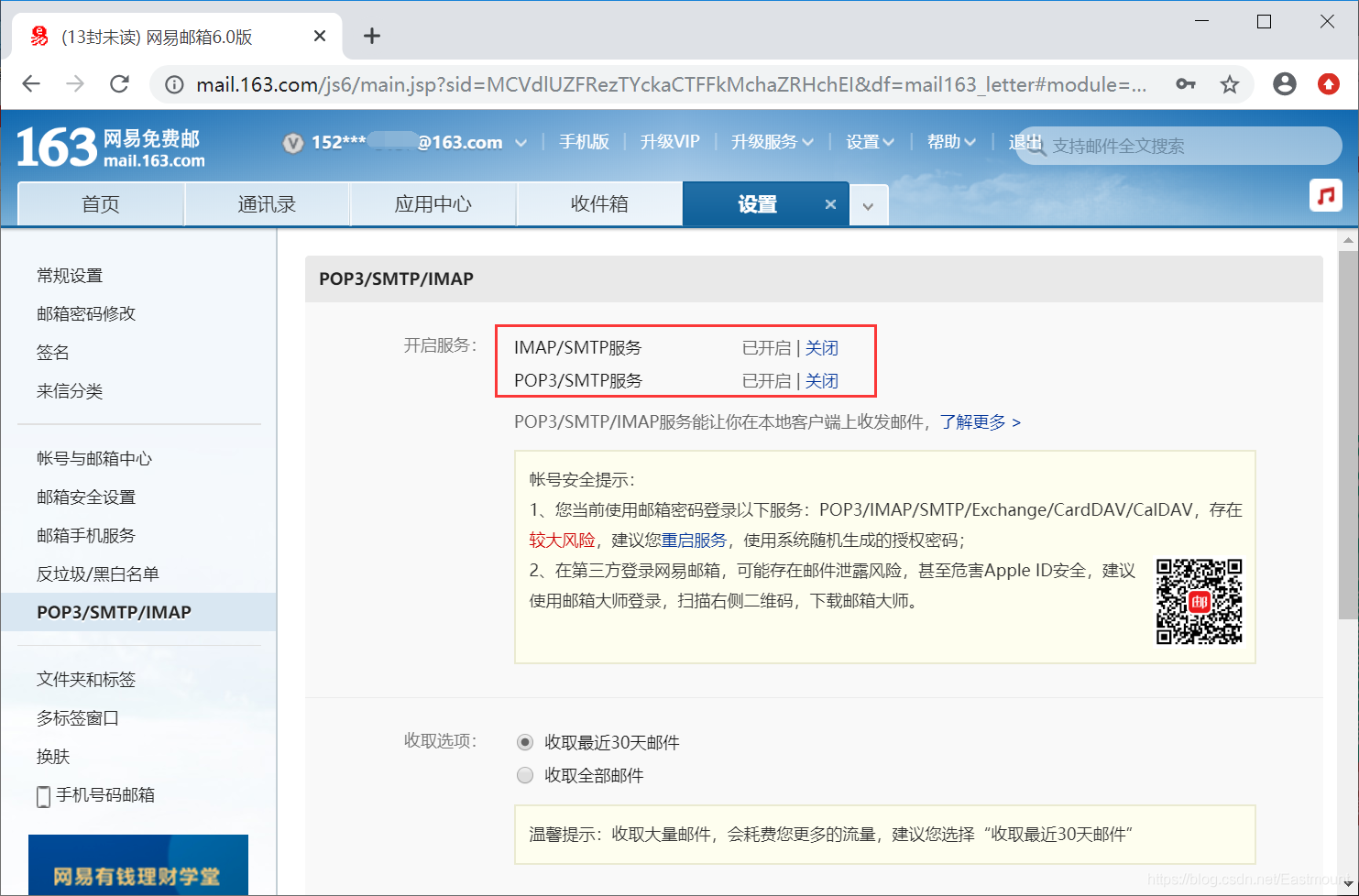This screenshot has width=1359, height=896.
Task: Click the browser back arrow
Action: pyautogui.click(x=31, y=84)
